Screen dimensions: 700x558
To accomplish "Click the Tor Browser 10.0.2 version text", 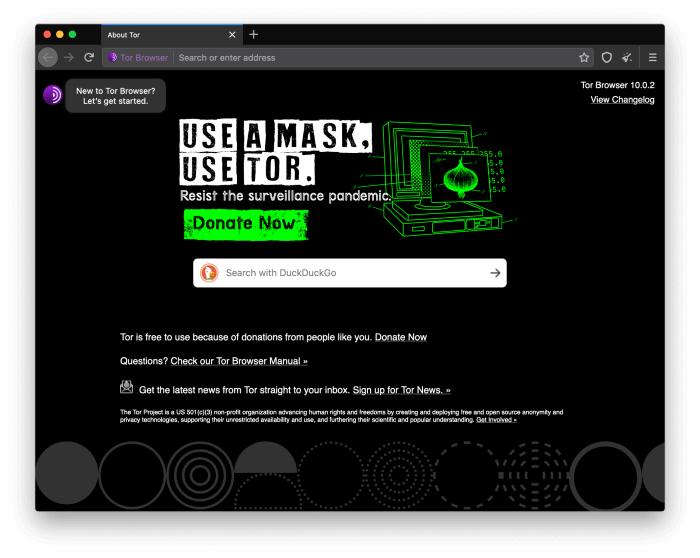I will point(617,85).
